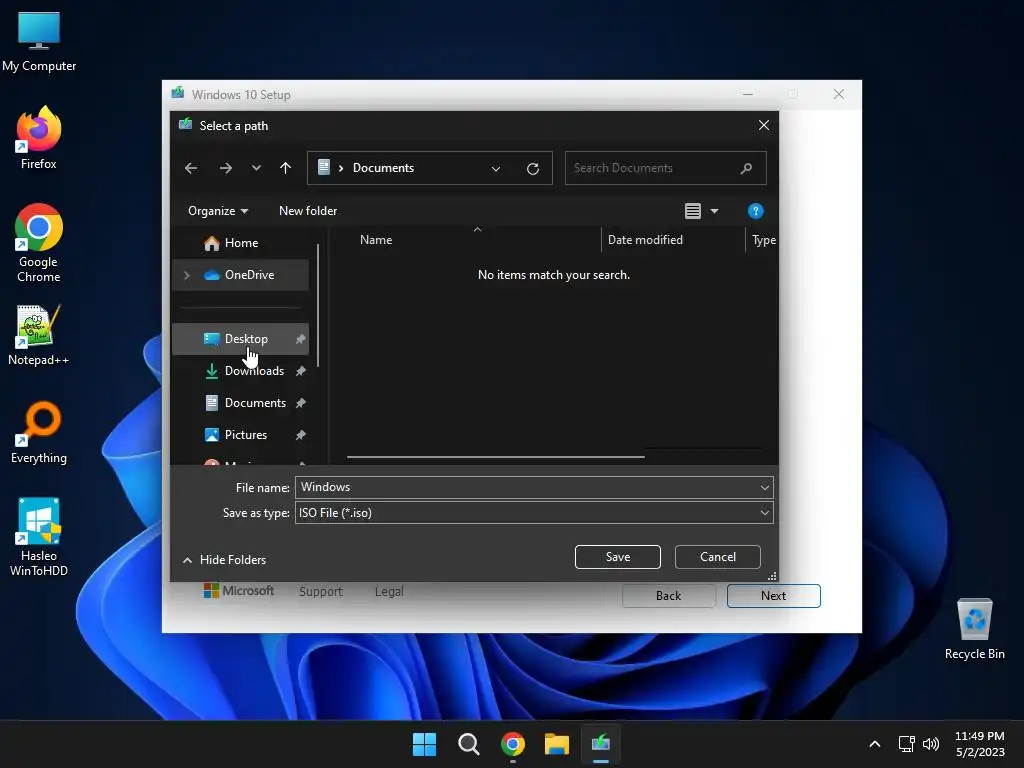Change view layout icon
1024x768 pixels.
point(693,211)
